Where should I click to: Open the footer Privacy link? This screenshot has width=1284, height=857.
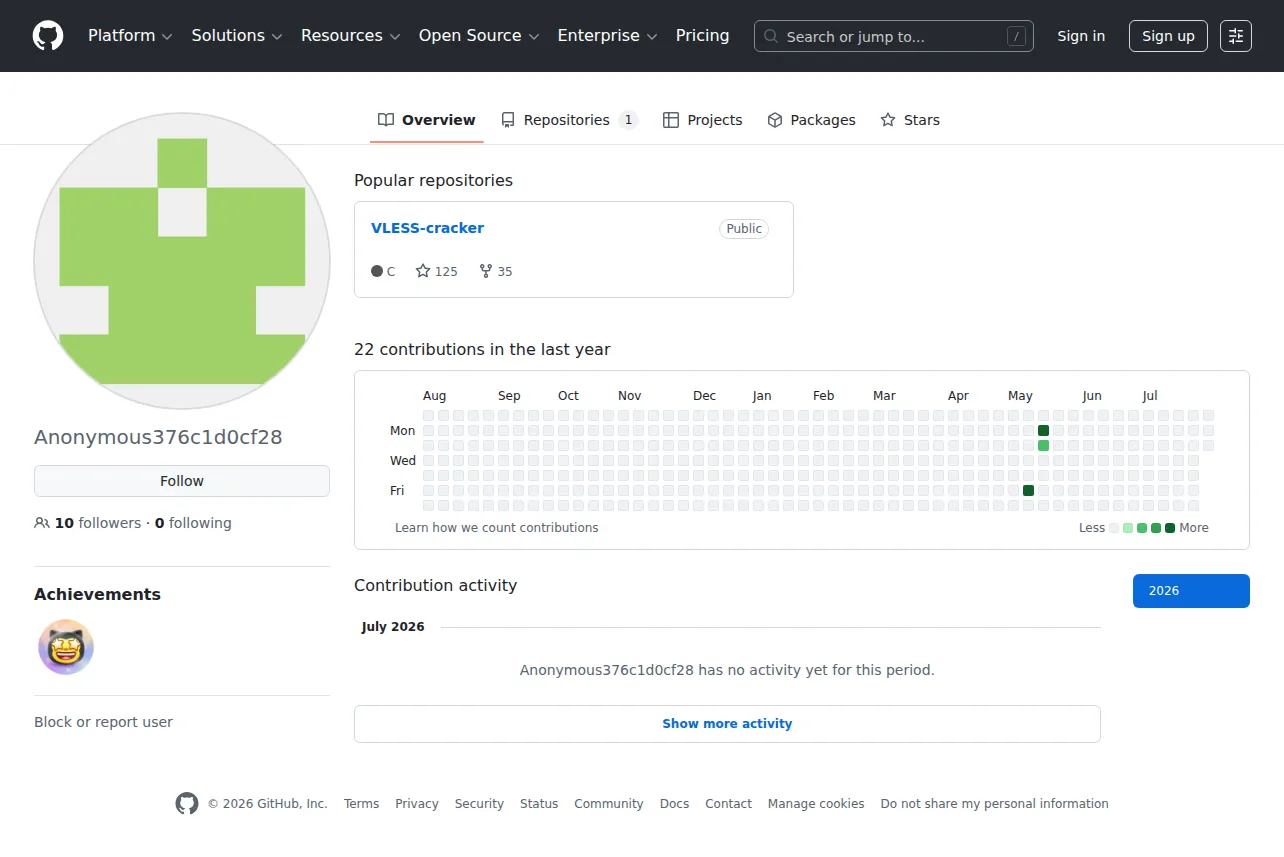click(417, 804)
